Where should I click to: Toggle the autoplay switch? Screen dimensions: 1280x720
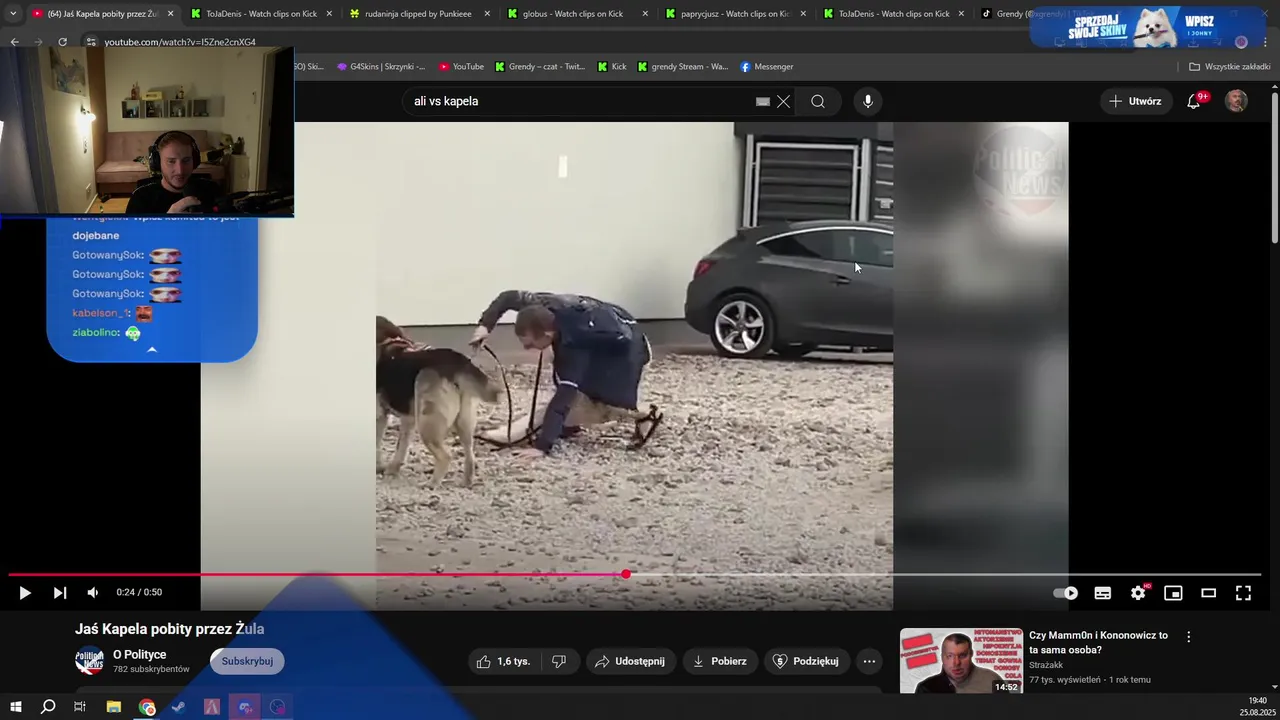pos(1066,593)
